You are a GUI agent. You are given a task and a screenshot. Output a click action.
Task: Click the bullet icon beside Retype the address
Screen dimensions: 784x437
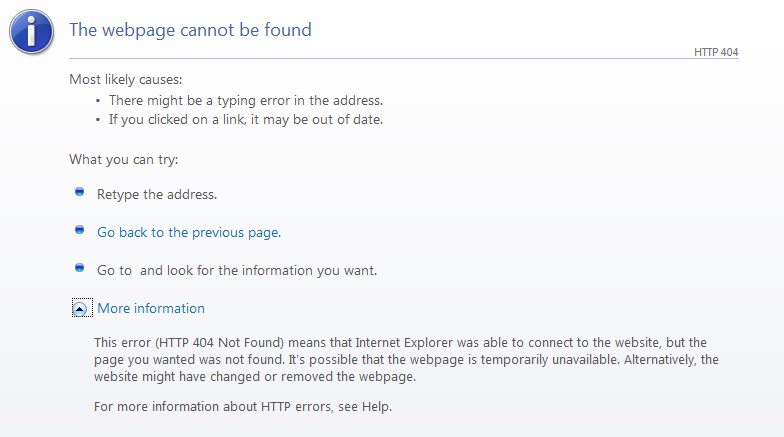click(x=80, y=192)
